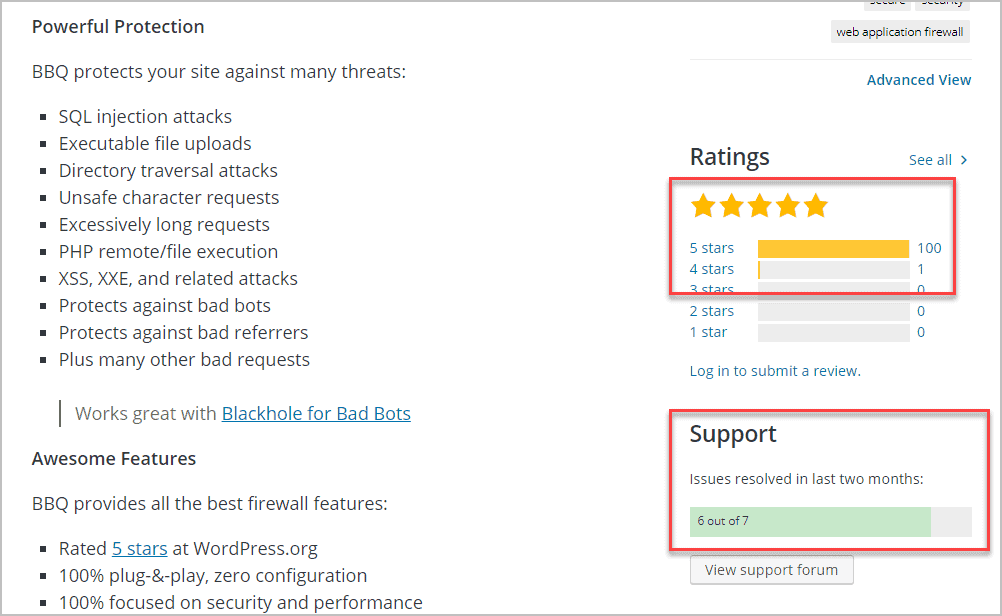Click the fourth star rating icon
This screenshot has height=616, width=1002.
pyautogui.click(x=787, y=205)
